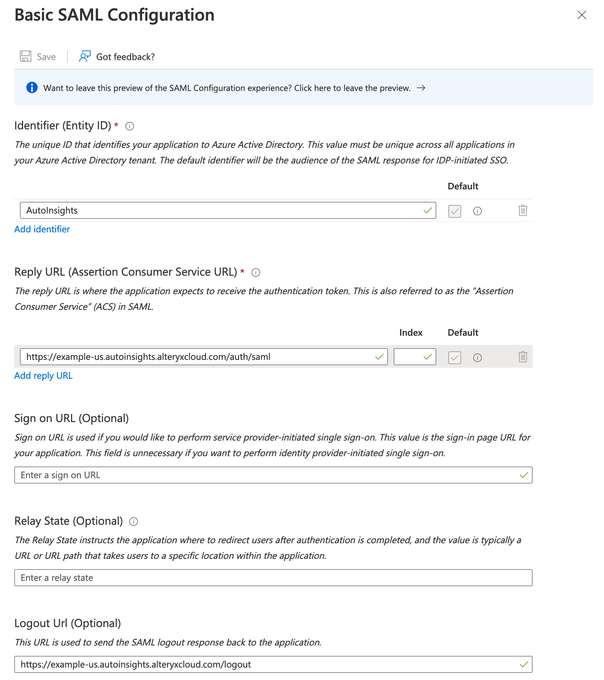Click the Enter a relay state field

[272, 578]
